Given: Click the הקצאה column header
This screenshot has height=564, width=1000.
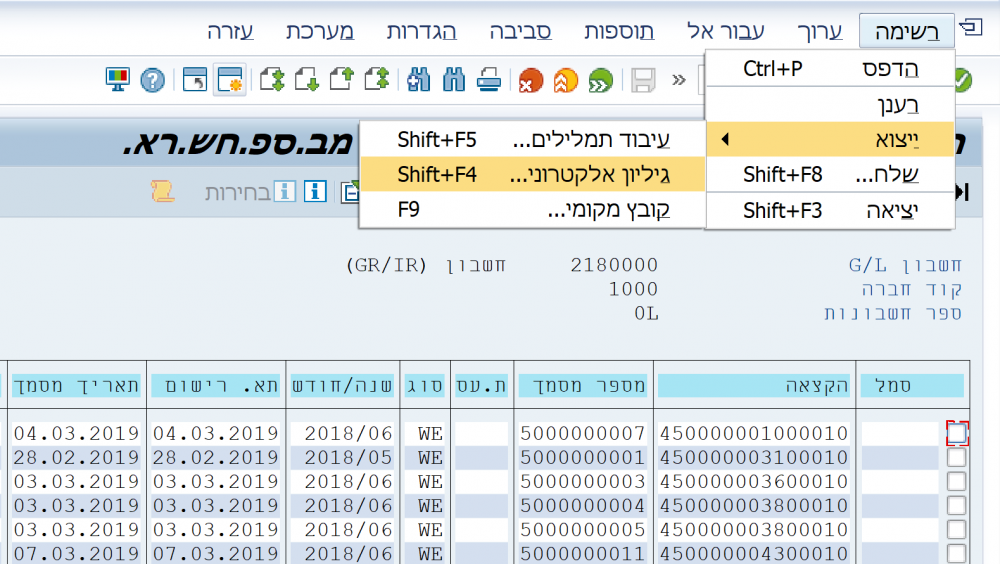Looking at the screenshot, I should point(754,385).
